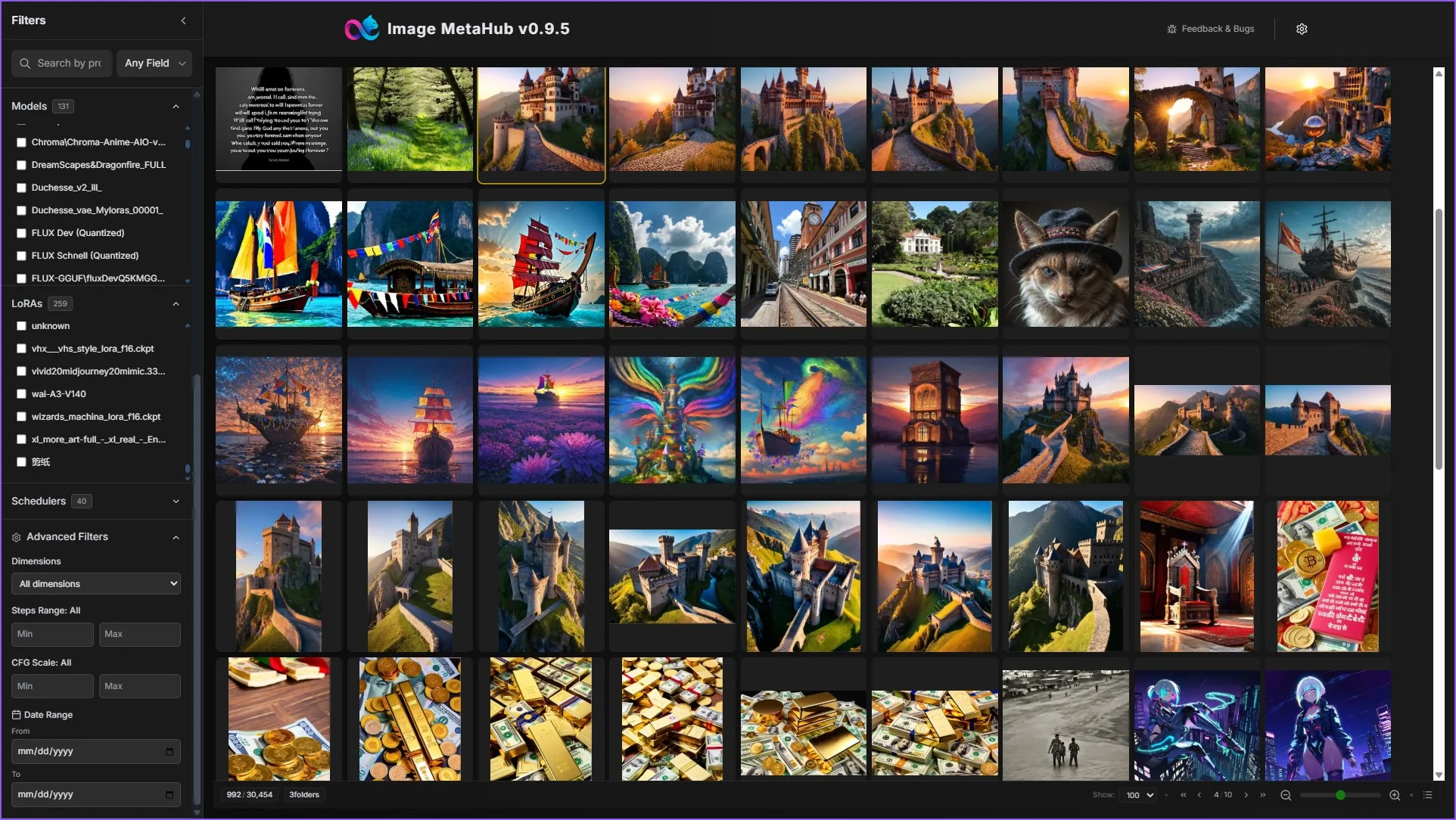Change the Show per-page value dropdown

1138,795
